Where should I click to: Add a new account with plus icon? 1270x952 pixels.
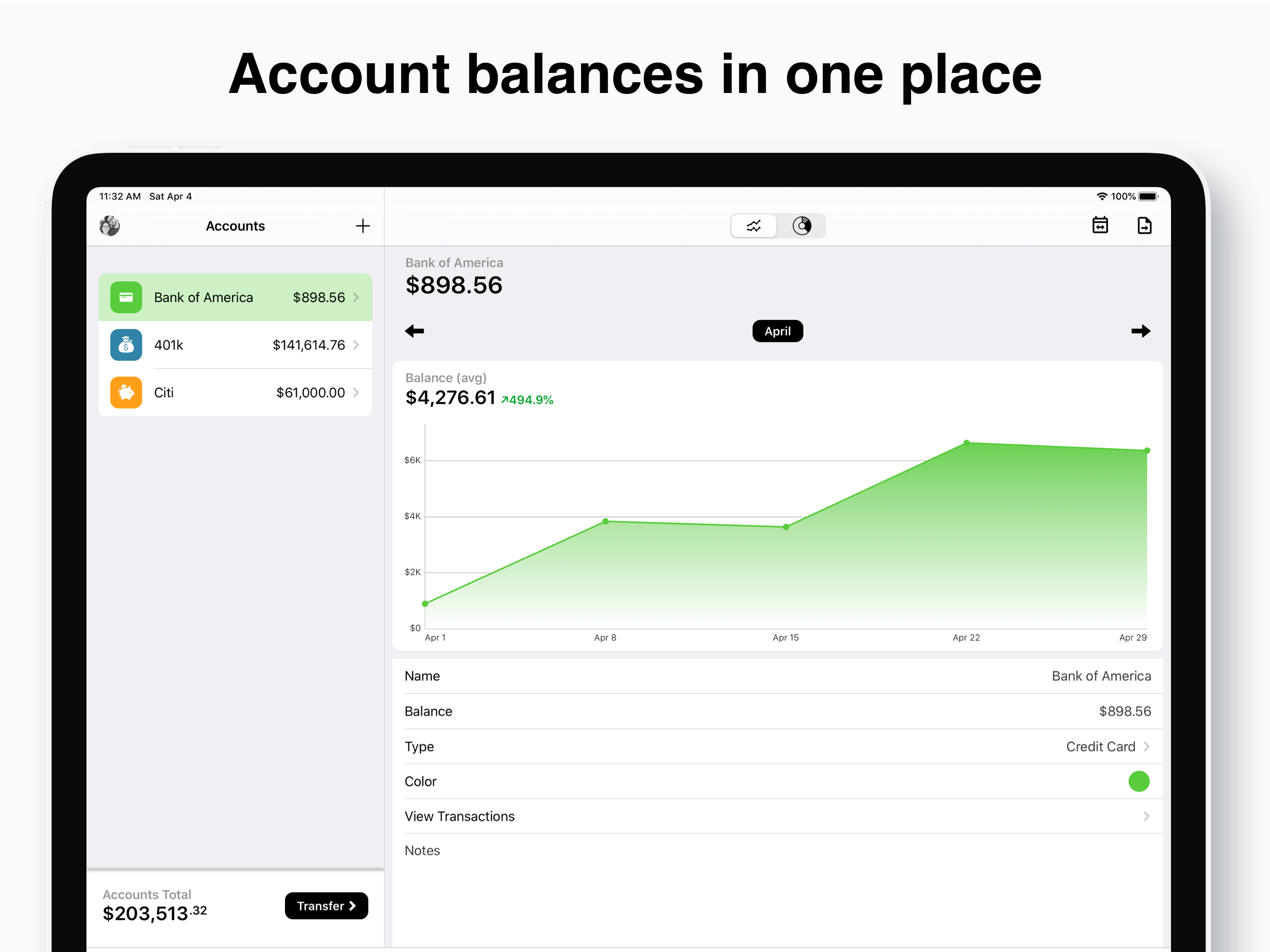[x=362, y=225]
